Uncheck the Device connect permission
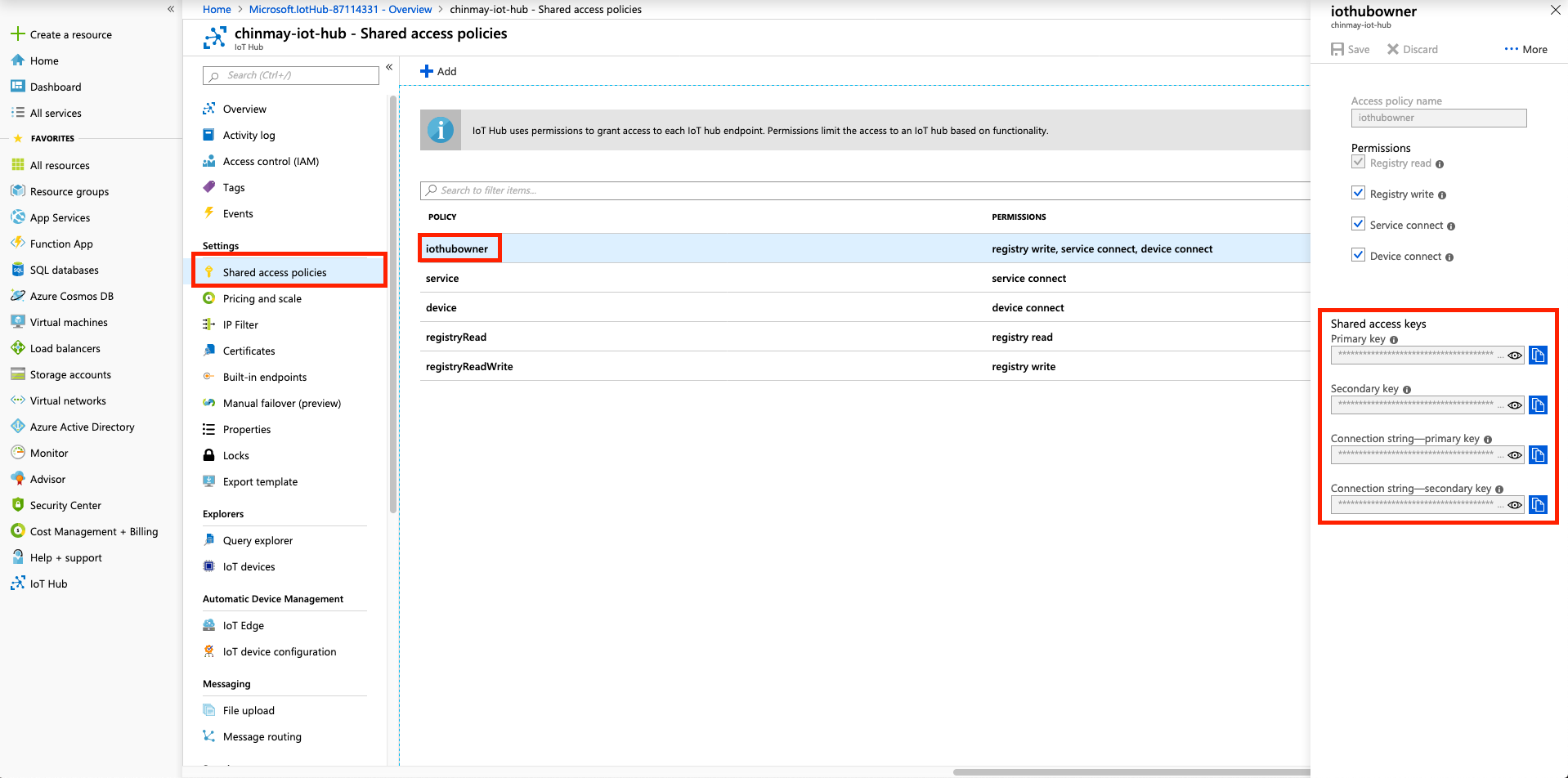This screenshot has height=778, width=1568. (1359, 255)
